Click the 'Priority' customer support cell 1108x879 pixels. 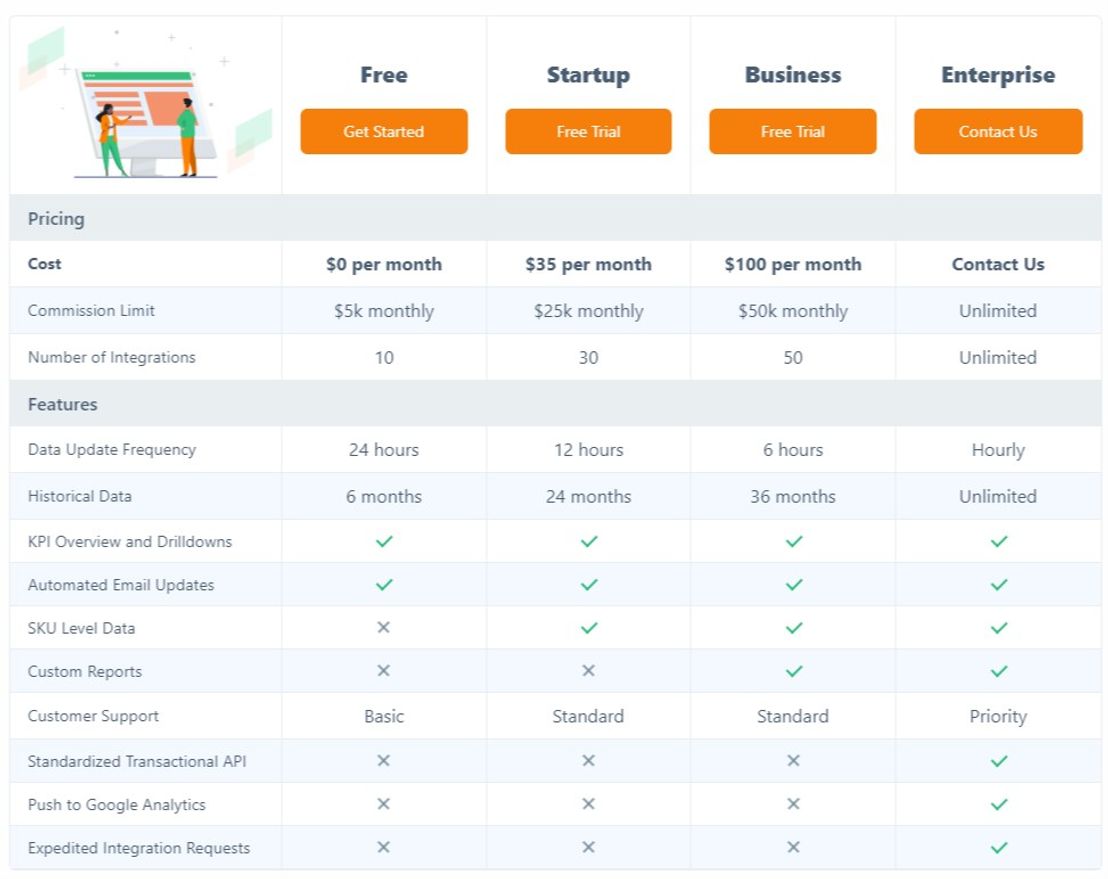(998, 716)
